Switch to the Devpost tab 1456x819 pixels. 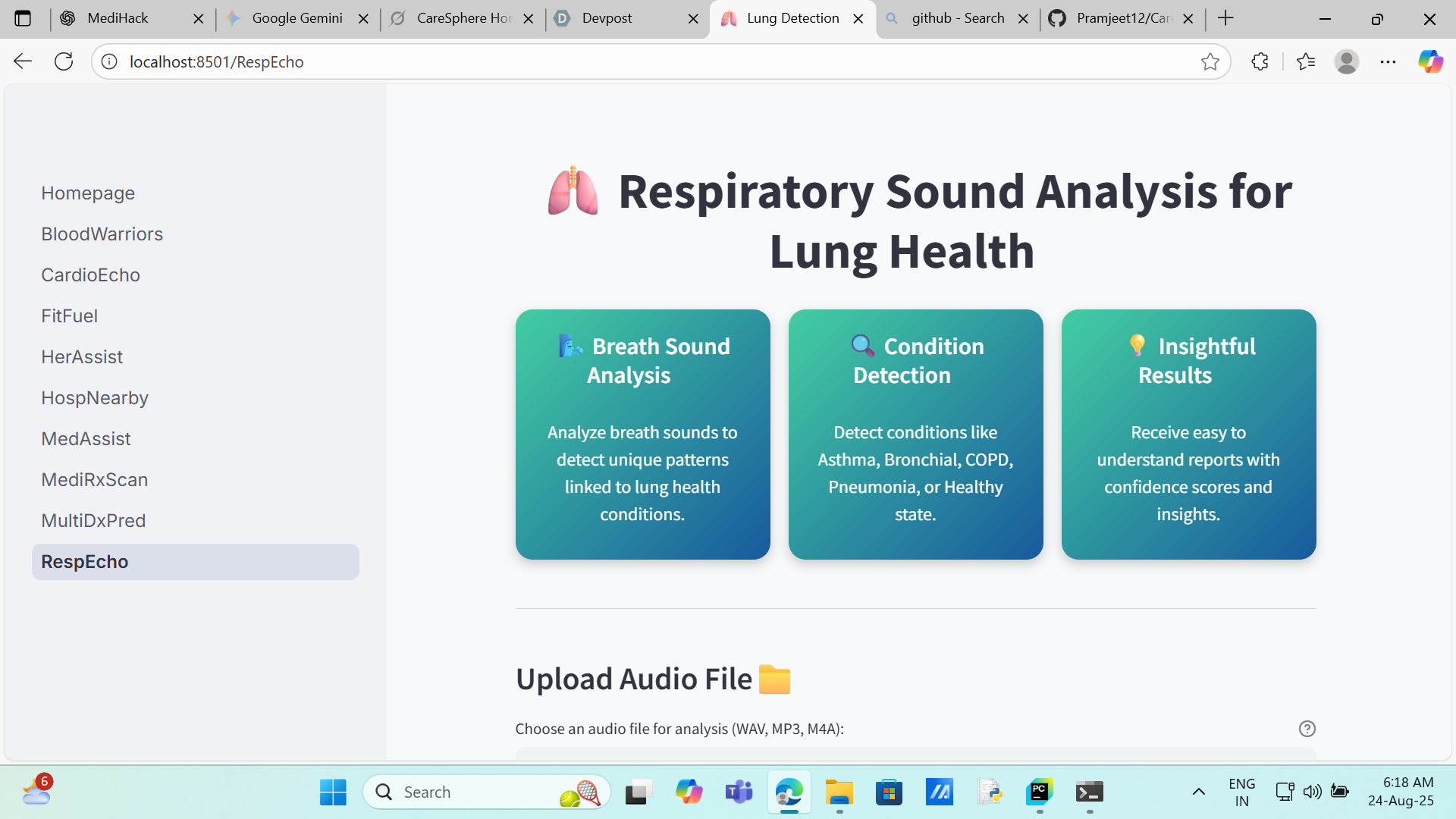click(607, 18)
